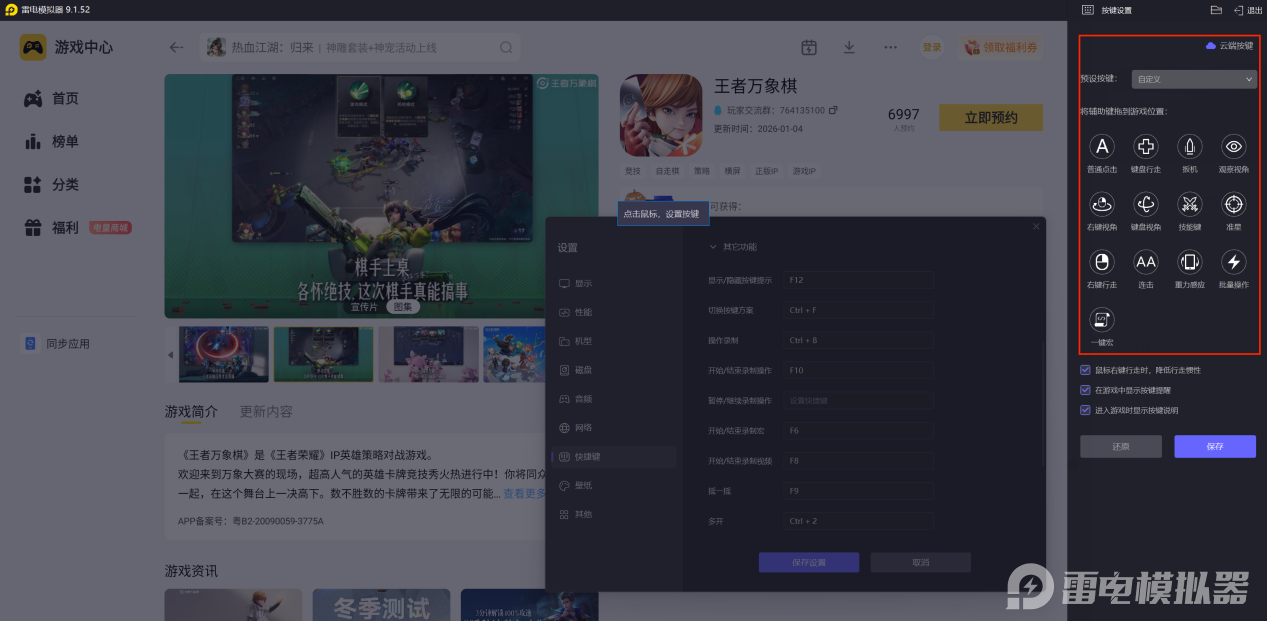Select the 右键行走 mouse icon
Image resolution: width=1267 pixels, height=621 pixels.
point(1101,262)
